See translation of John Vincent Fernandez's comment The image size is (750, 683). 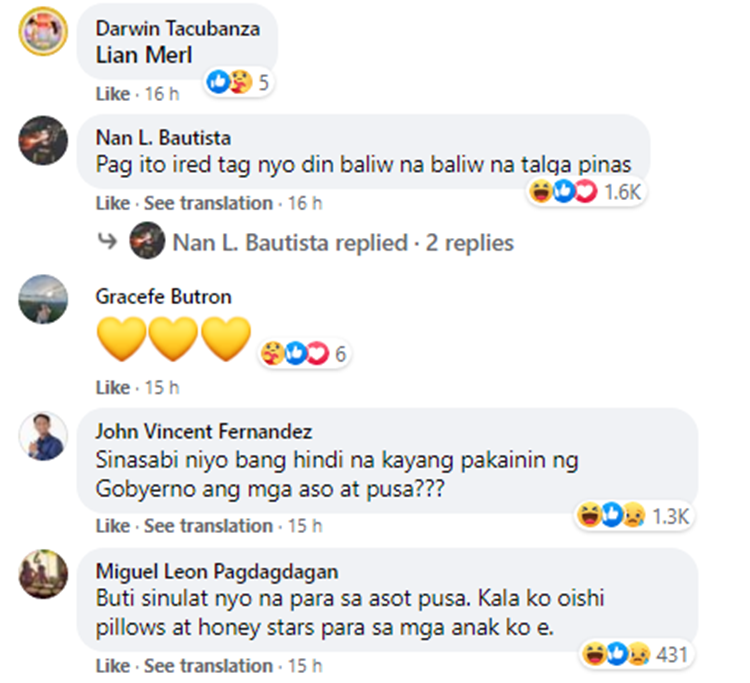(x=208, y=526)
